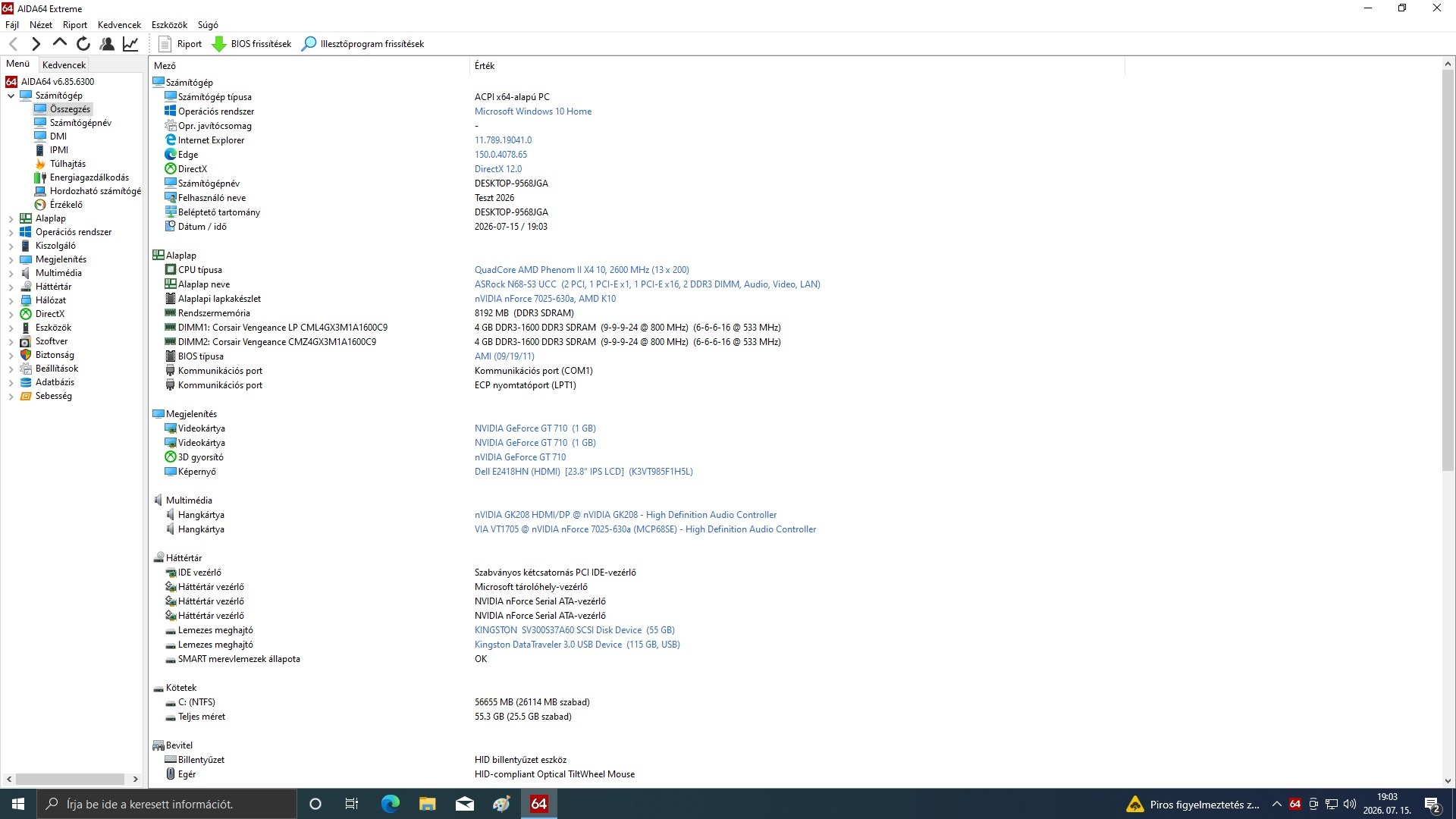Click the Szoftver icon in the tree
Screen dimensions: 1456x819
tap(26, 341)
